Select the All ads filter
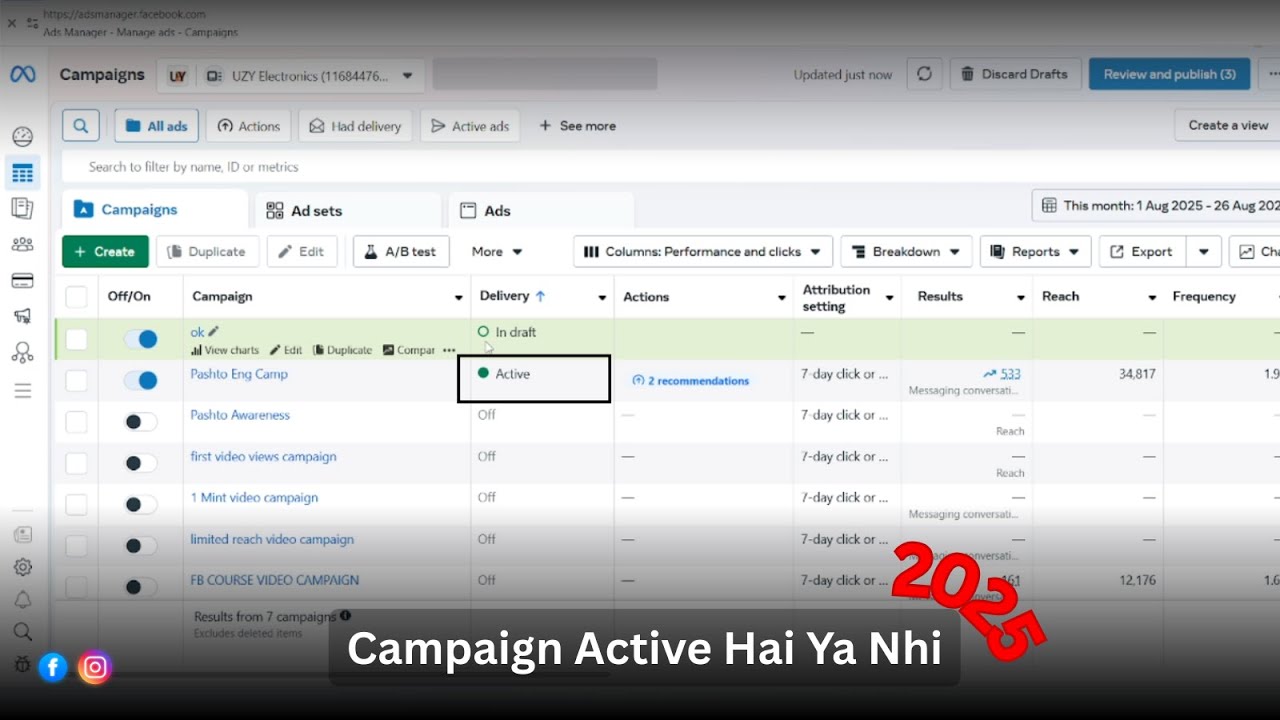Viewport: 1280px width, 720px height. (156, 126)
